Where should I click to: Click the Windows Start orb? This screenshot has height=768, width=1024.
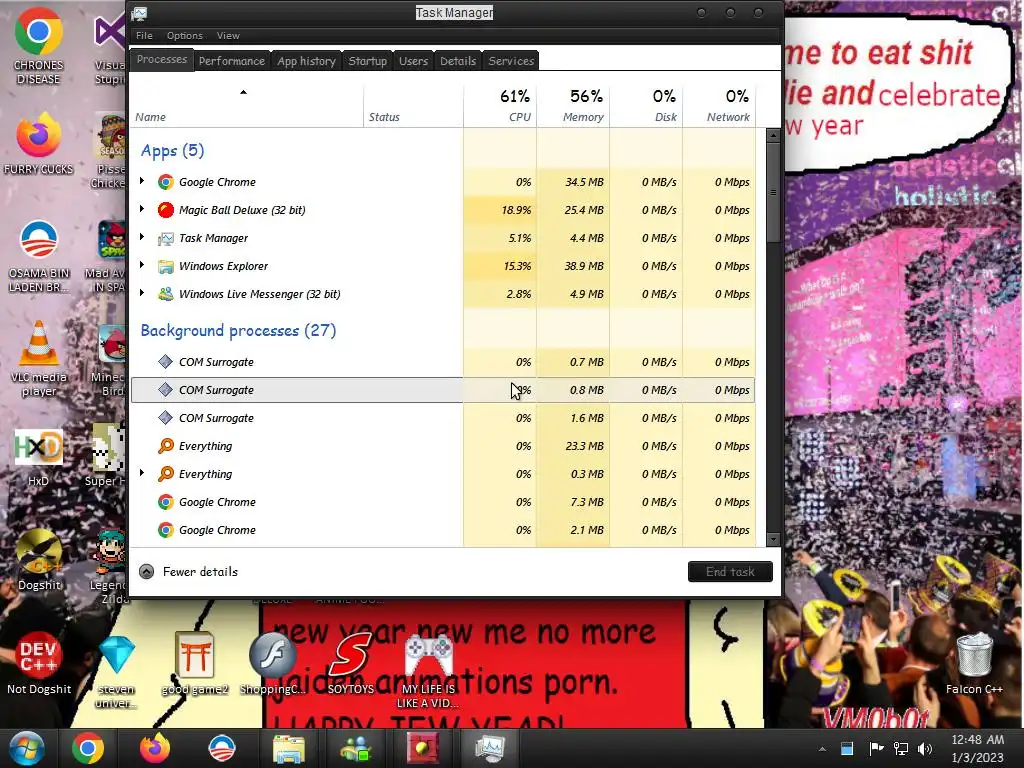coord(26,748)
